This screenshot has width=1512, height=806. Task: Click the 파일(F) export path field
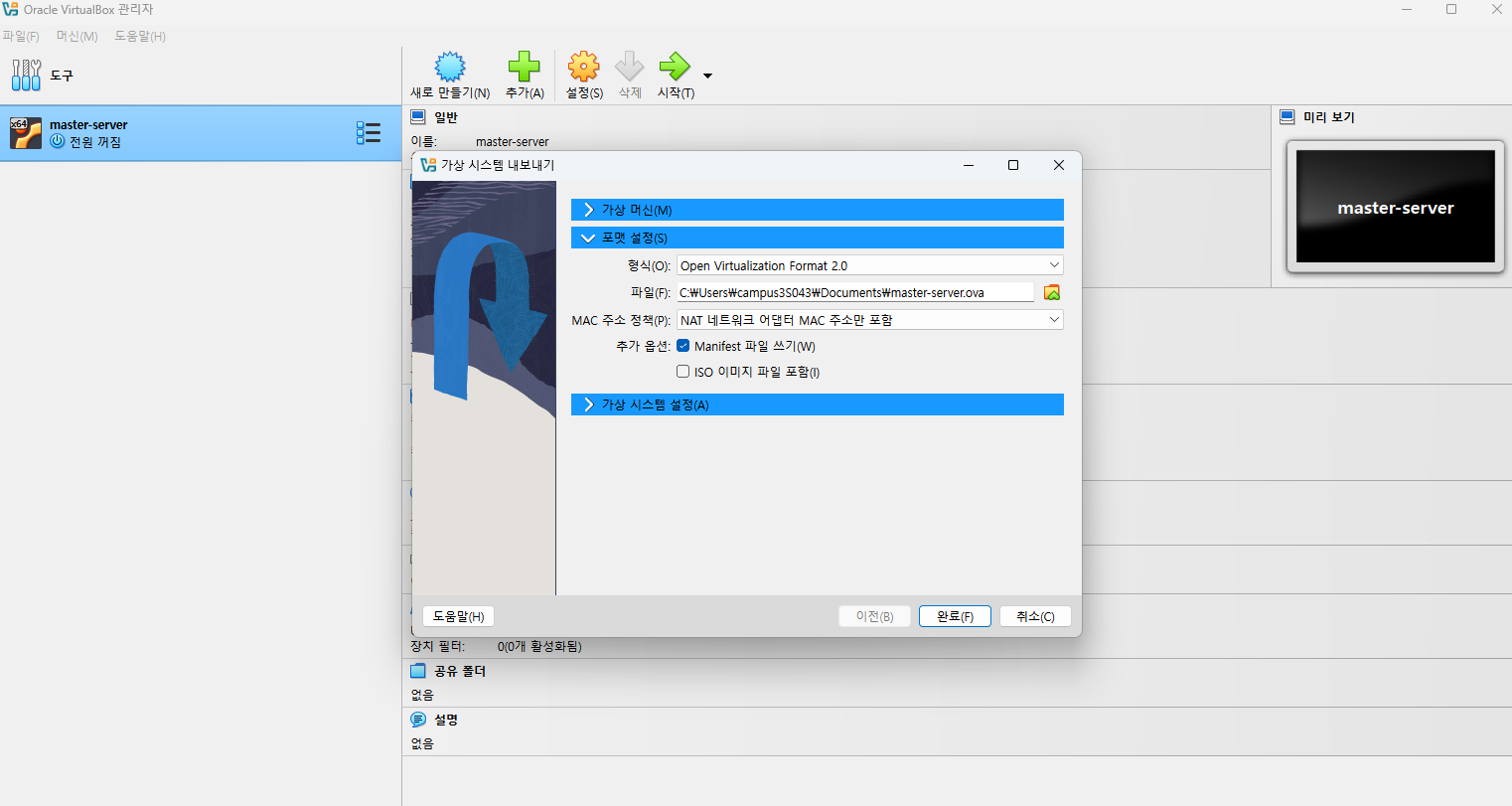click(x=855, y=292)
